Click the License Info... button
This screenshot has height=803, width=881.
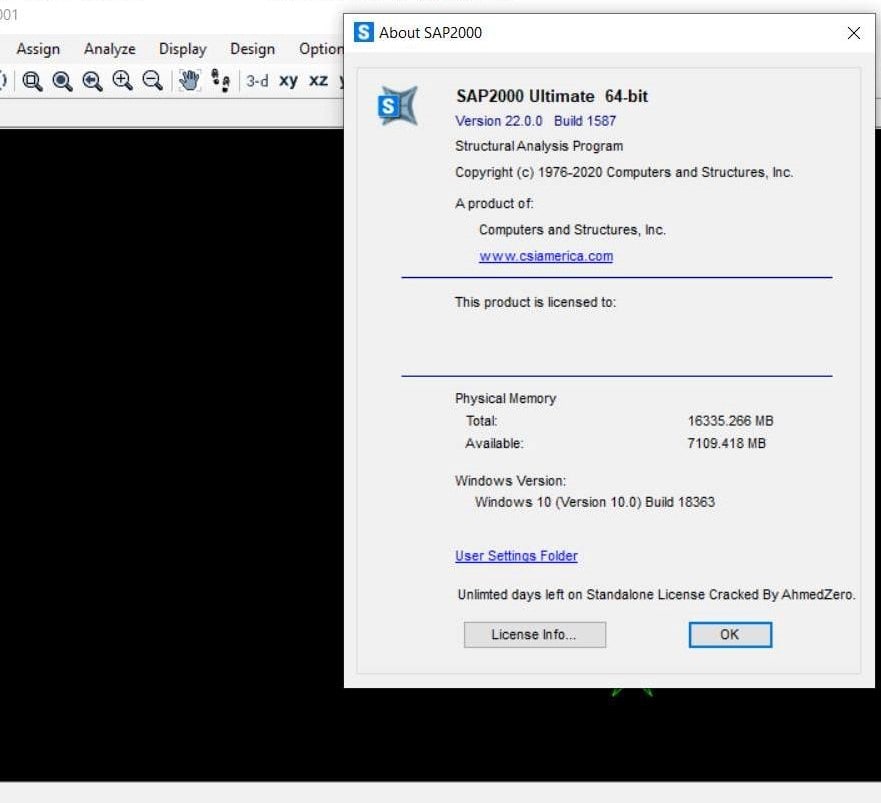click(x=534, y=635)
